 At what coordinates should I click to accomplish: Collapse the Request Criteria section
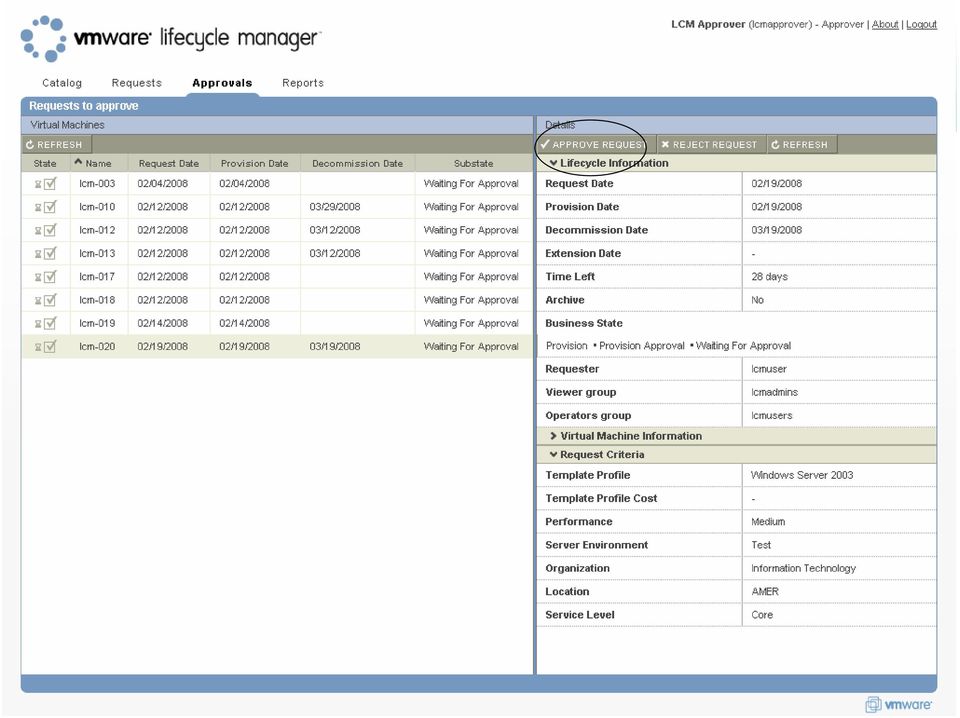pos(553,455)
